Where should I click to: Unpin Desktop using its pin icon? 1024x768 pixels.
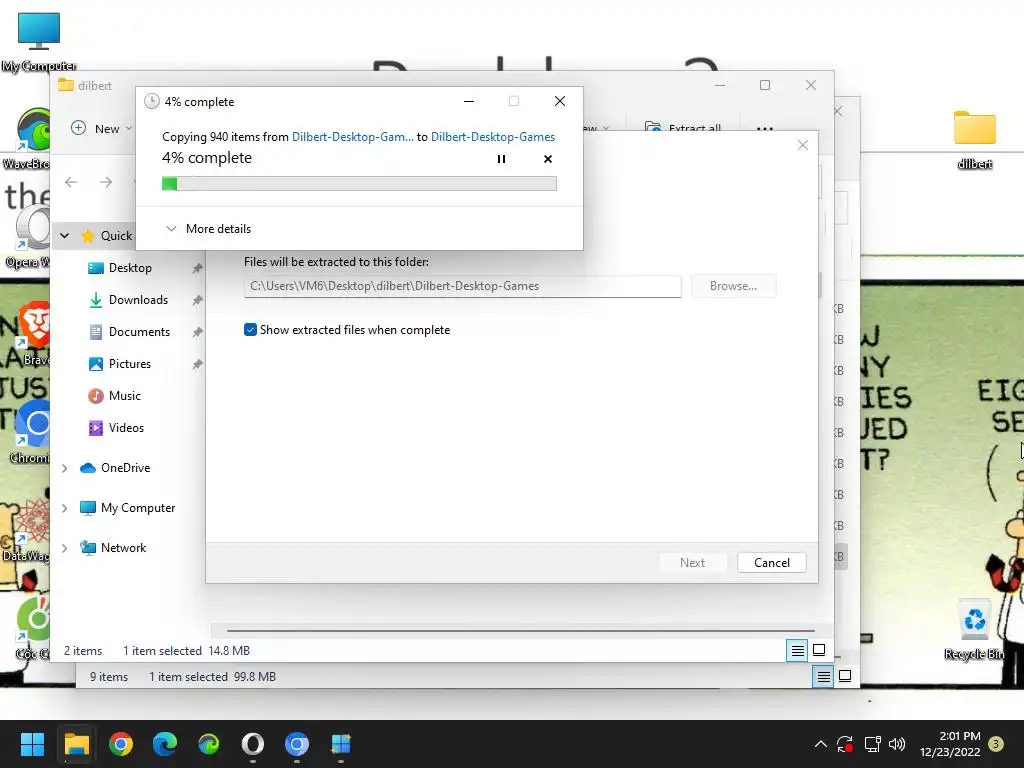[x=197, y=268]
